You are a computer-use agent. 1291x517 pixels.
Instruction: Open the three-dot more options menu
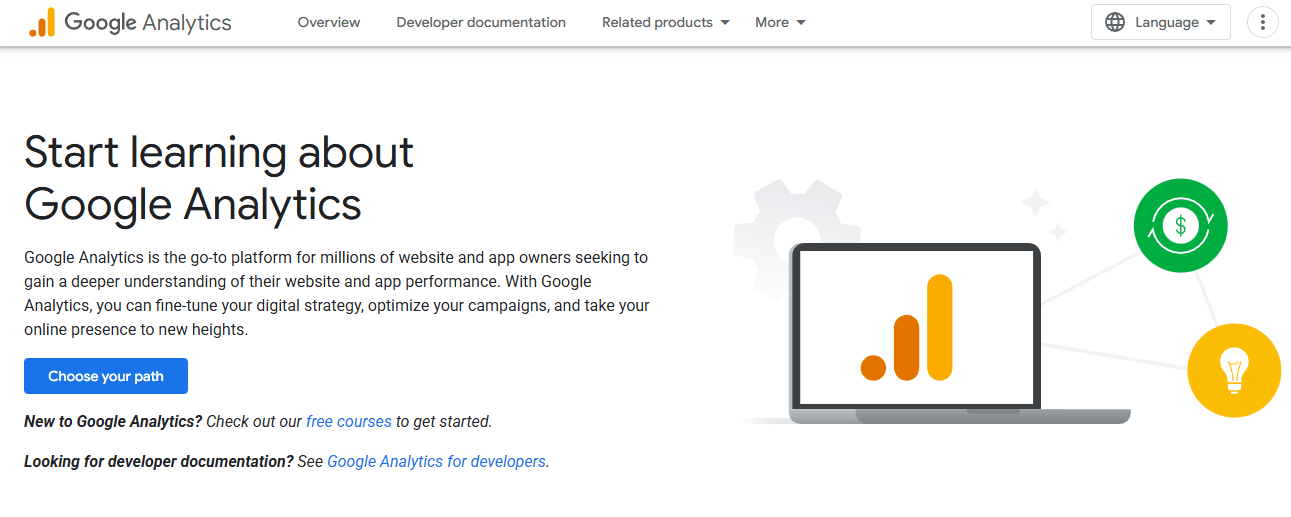click(1263, 22)
